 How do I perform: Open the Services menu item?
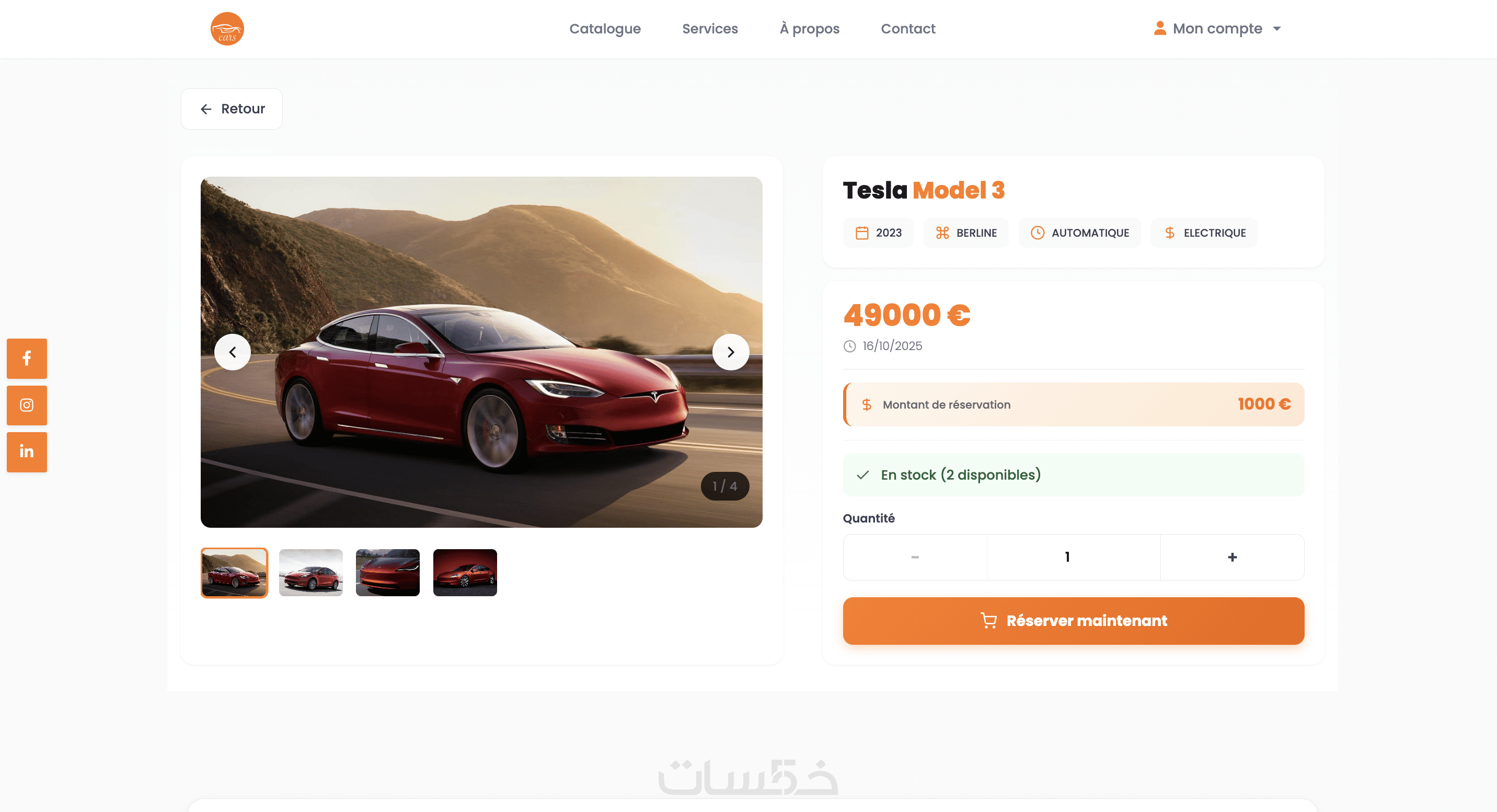click(x=710, y=28)
